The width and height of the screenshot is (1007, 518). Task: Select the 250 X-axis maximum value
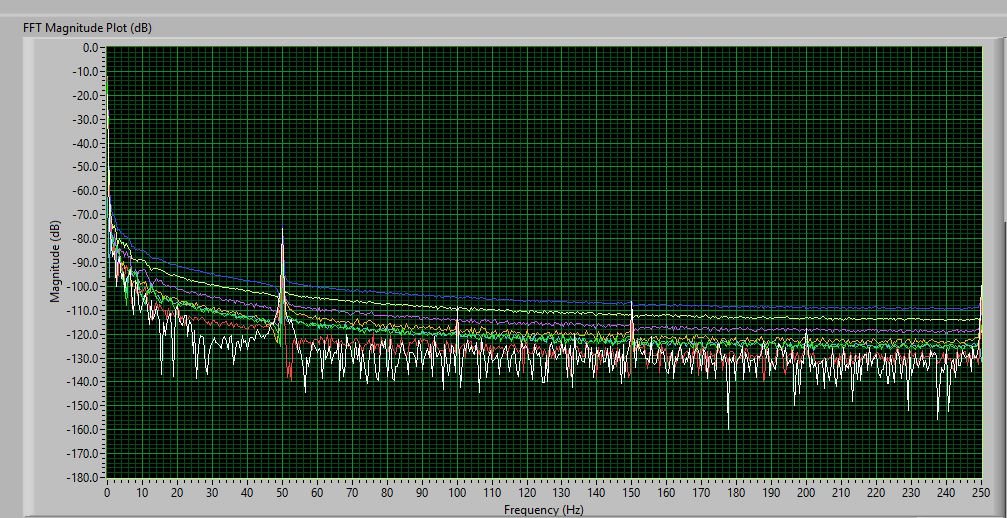[981, 492]
